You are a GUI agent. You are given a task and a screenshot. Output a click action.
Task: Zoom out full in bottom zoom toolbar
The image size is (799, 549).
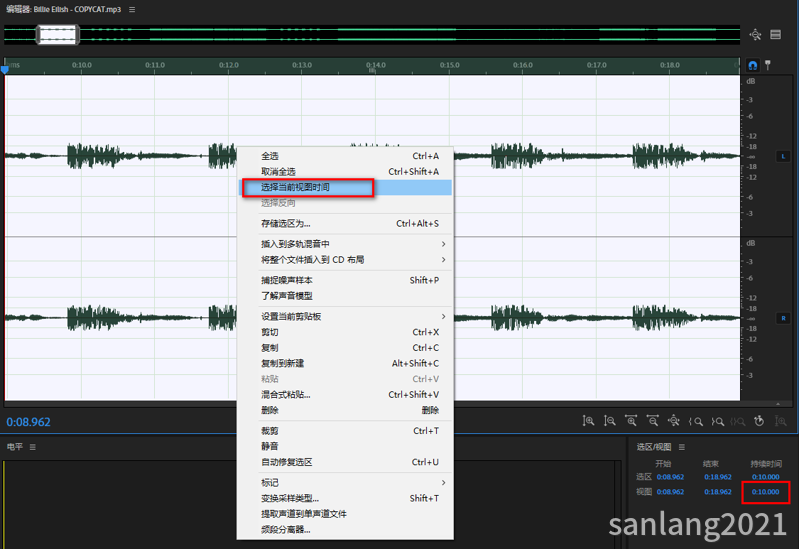[674, 421]
